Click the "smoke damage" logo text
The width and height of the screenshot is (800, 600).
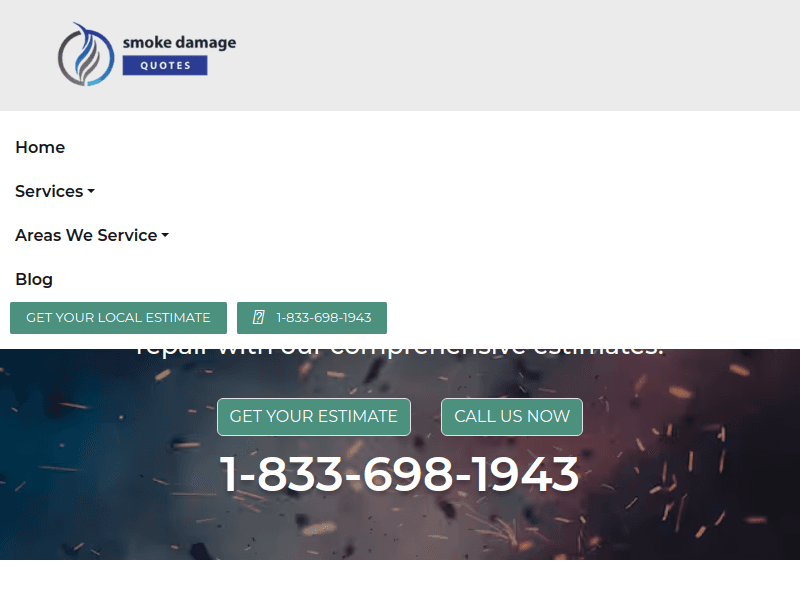click(x=179, y=42)
